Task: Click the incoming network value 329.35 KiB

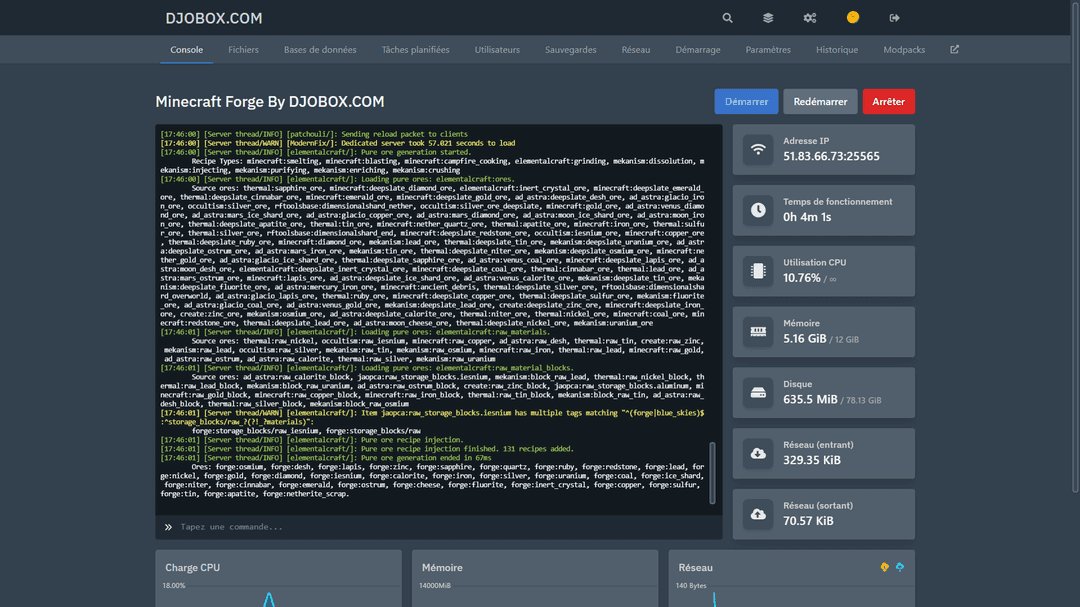Action: 811,460
